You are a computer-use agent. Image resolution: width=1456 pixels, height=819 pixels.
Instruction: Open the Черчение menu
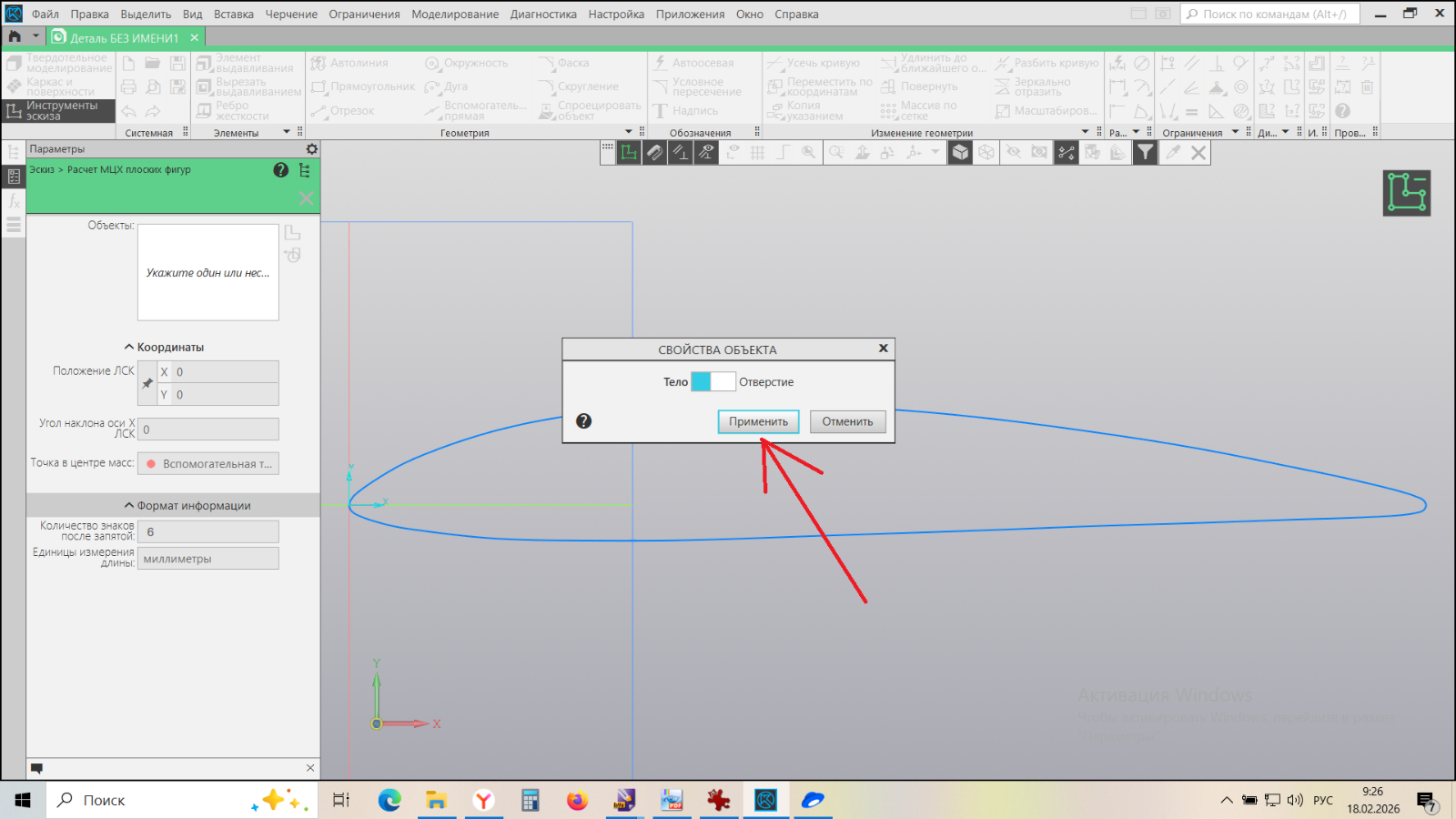click(x=291, y=15)
